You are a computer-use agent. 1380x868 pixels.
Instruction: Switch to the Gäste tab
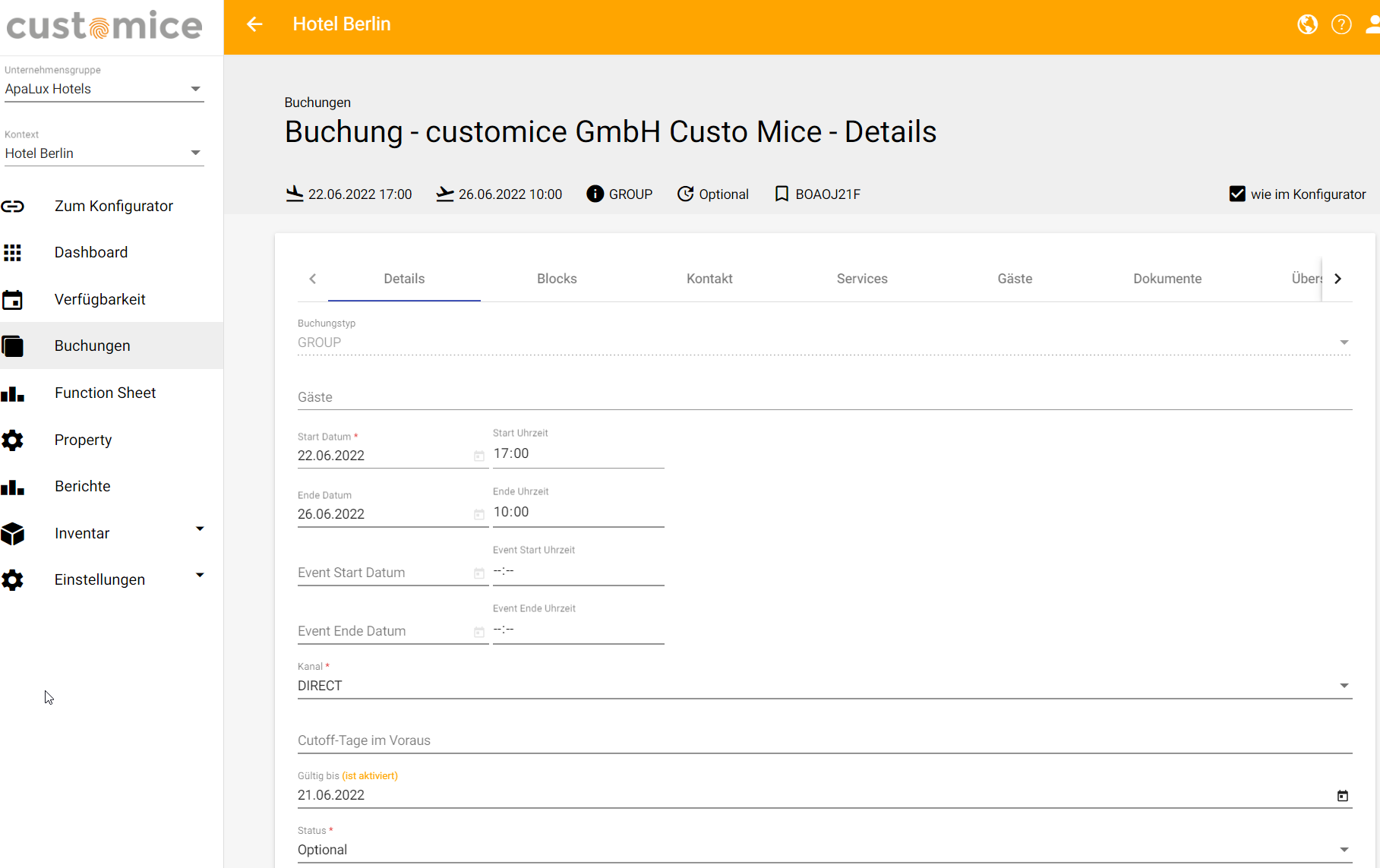click(1015, 279)
